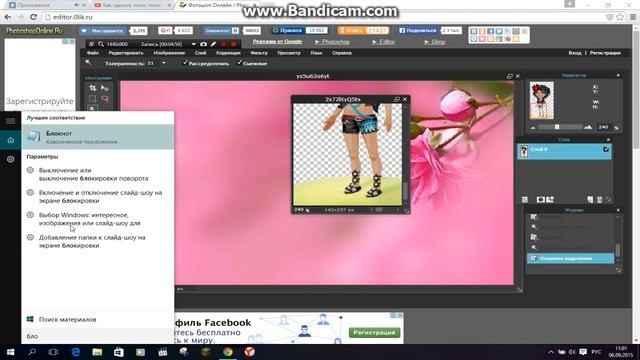Image resolution: width=640 pixels, height=360 pixels.
Task: Toggle the 'Смежные' checkbox
Action: [x=239, y=62]
